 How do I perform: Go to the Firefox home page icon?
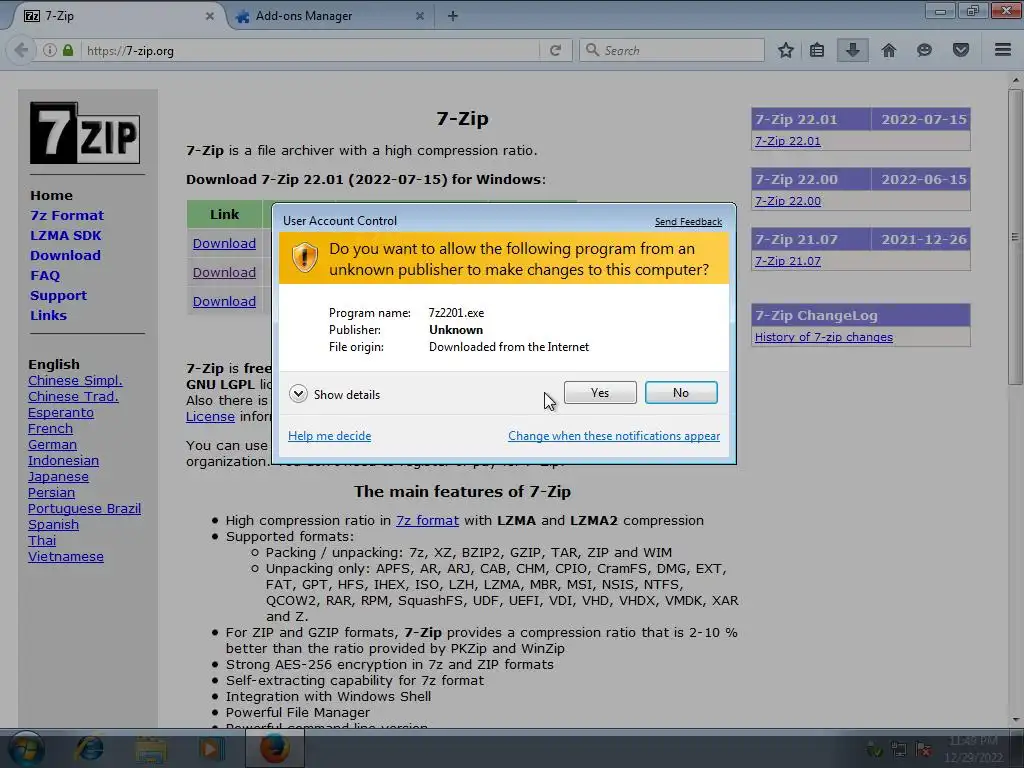click(889, 50)
